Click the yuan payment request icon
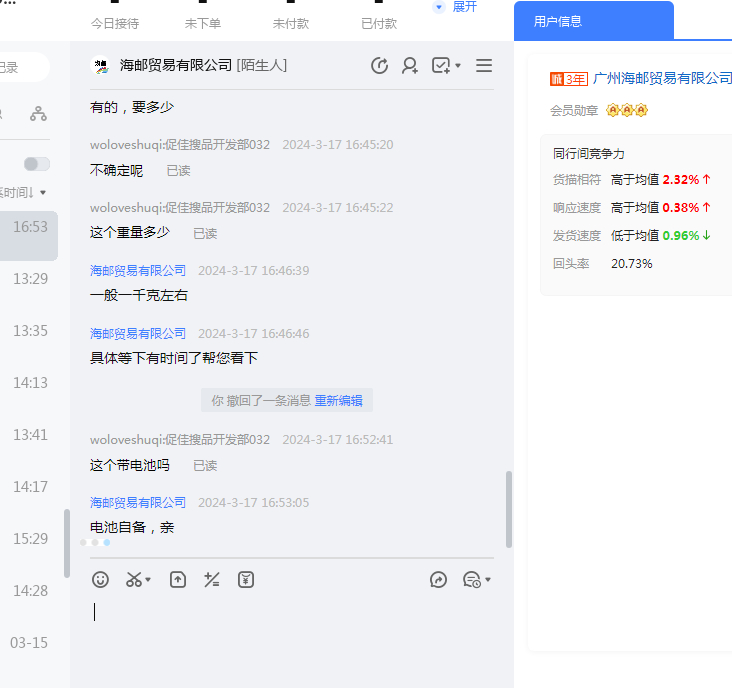Viewport: 732px width, 688px height. [245, 579]
